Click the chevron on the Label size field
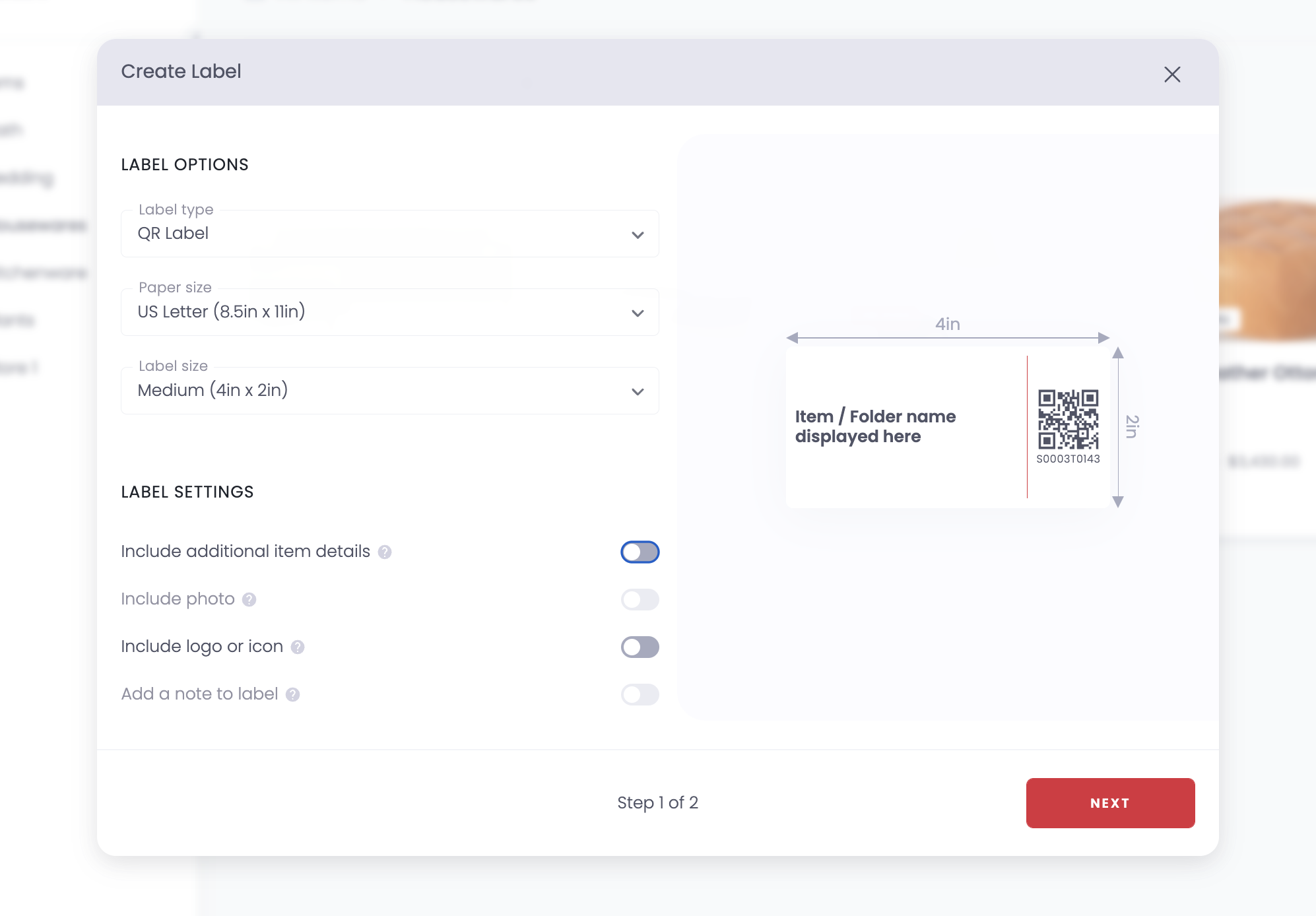Viewport: 1316px width, 916px height. 637,391
